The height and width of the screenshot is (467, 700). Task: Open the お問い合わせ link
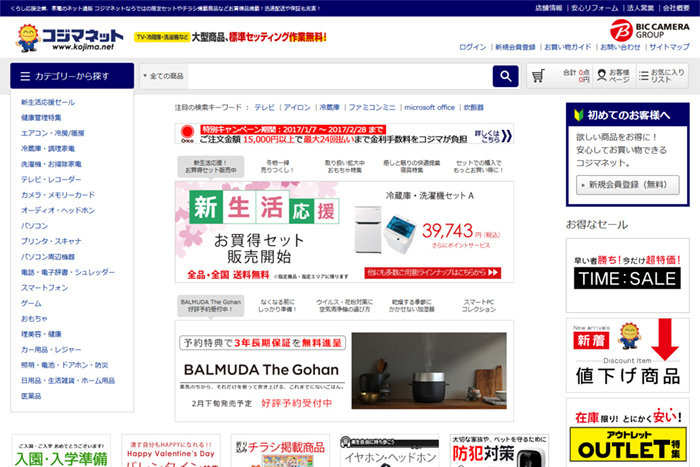click(x=620, y=47)
